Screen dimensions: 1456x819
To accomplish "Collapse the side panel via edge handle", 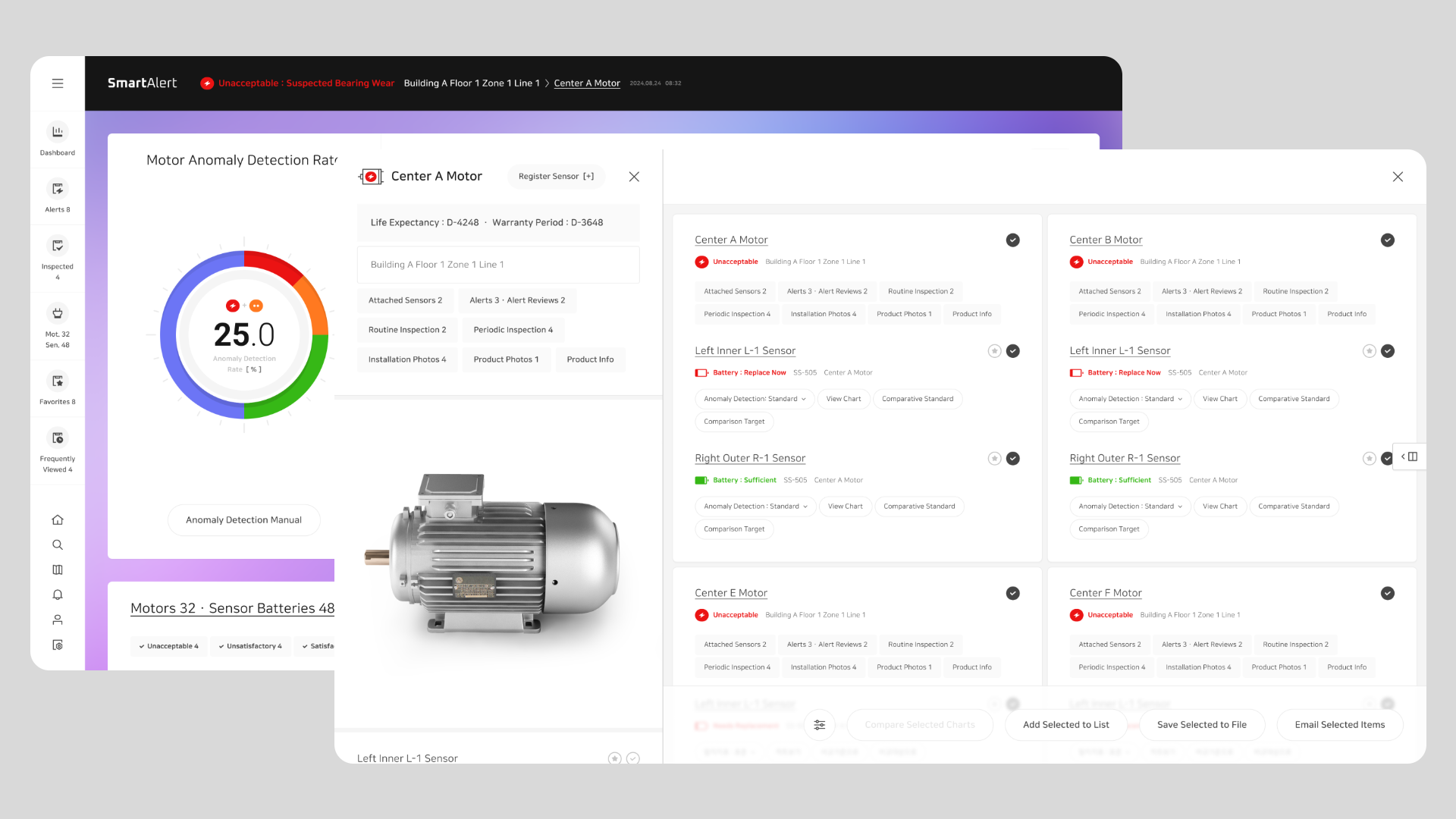I will coord(1409,457).
